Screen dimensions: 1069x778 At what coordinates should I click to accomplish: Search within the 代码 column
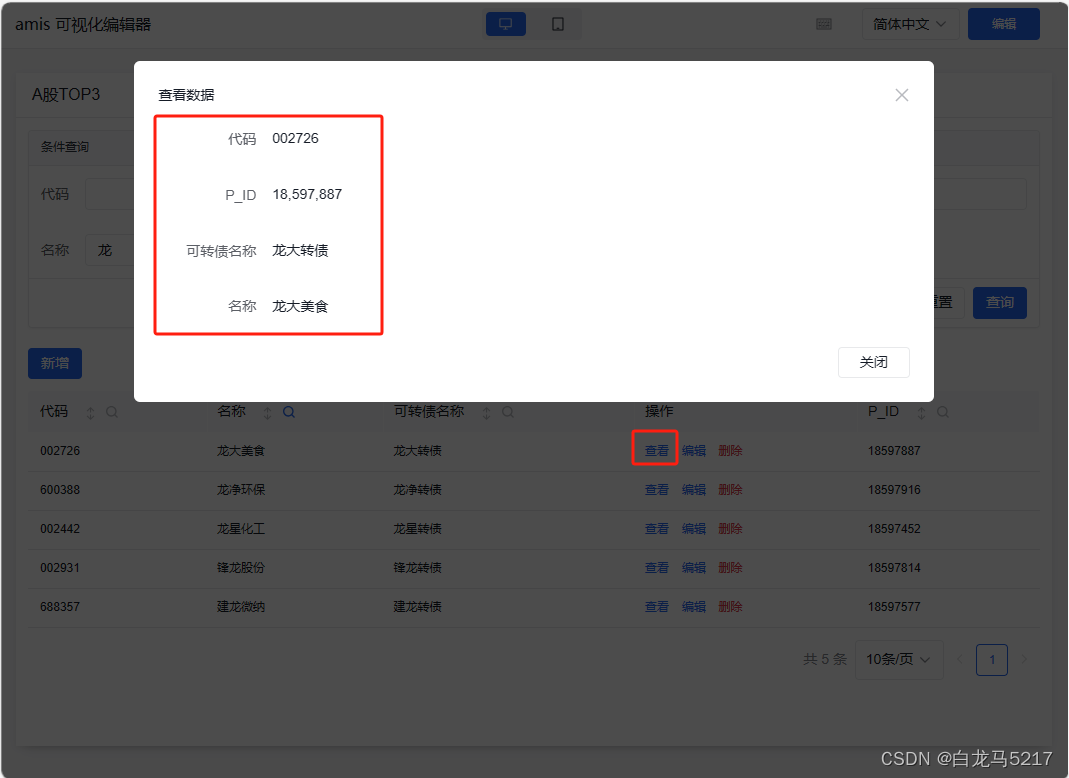[112, 412]
